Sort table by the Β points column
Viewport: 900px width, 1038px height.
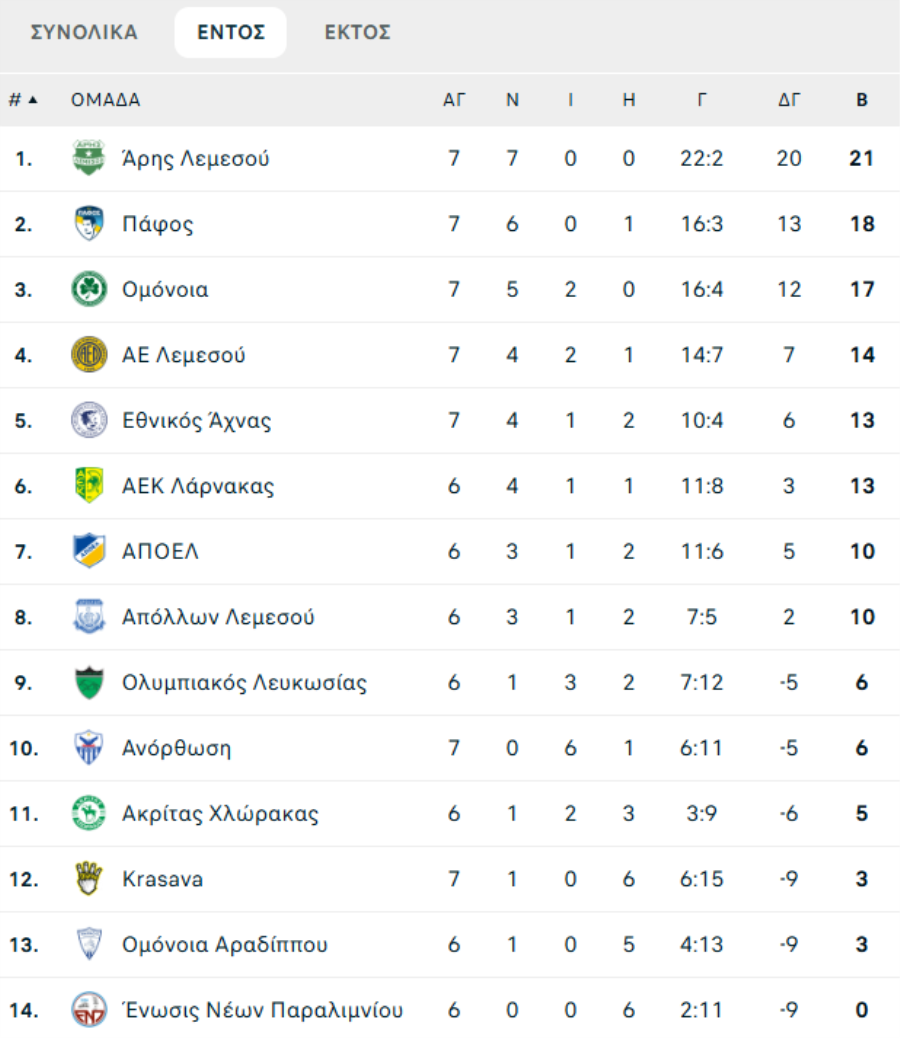(861, 100)
